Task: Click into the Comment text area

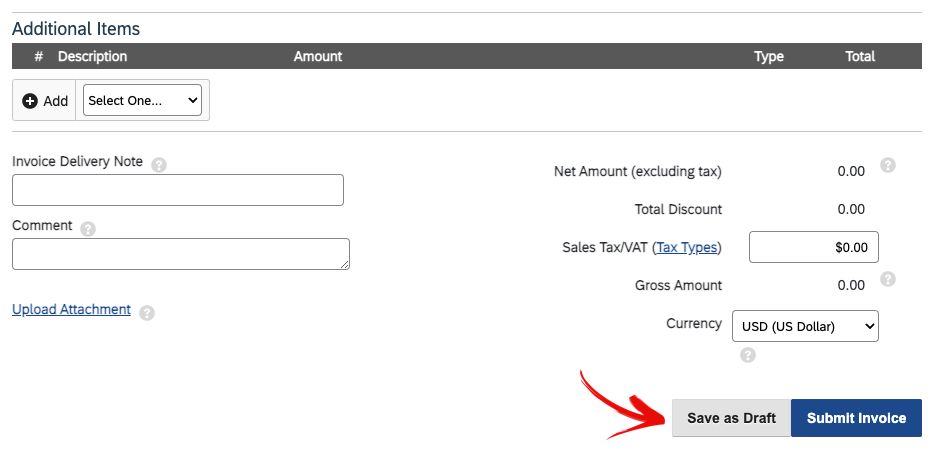Action: coord(181,254)
